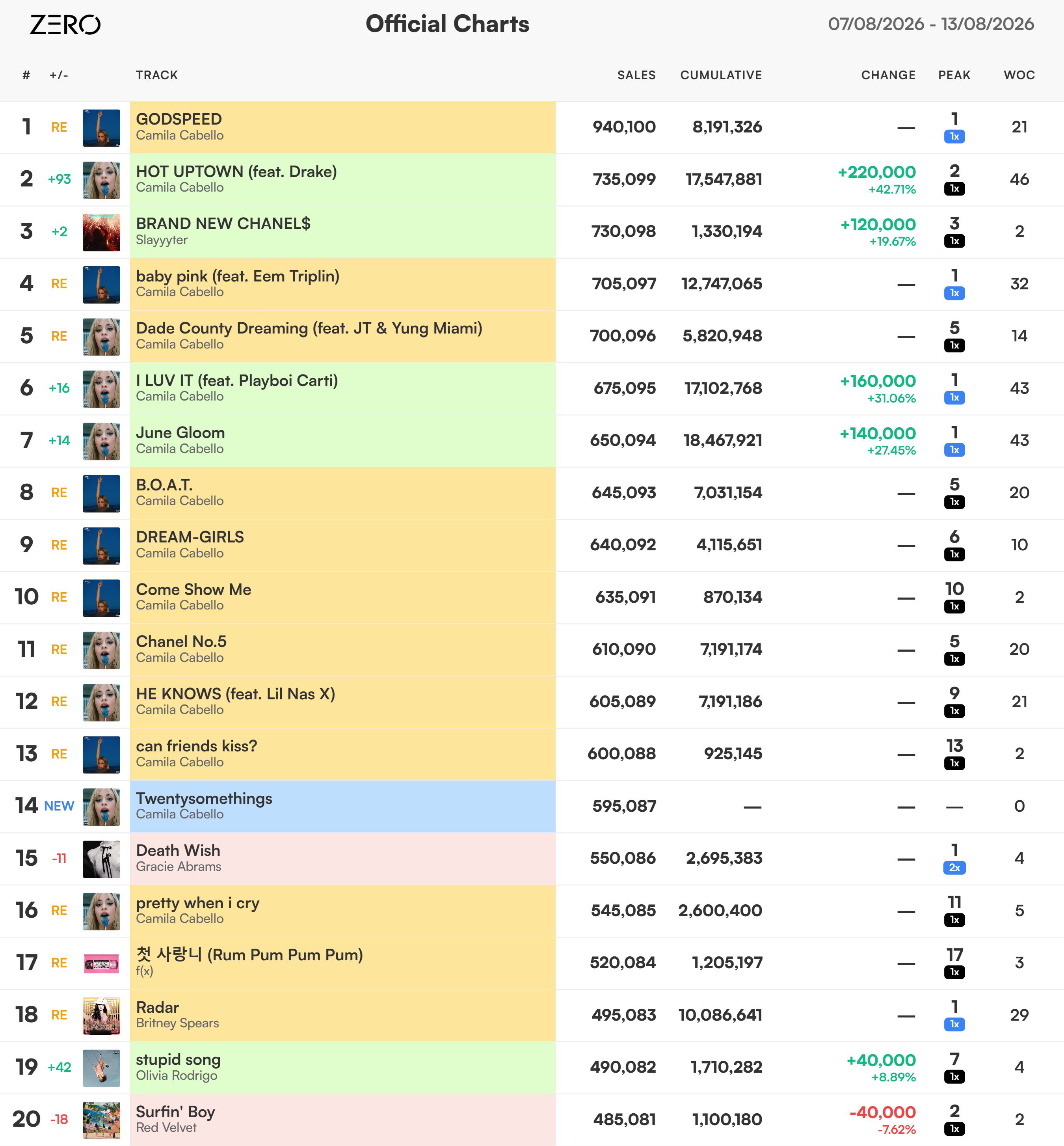Open I LUV IT (feat. Playboi Carti) track
Viewport: 1064px width, 1146px height.
tap(236, 381)
